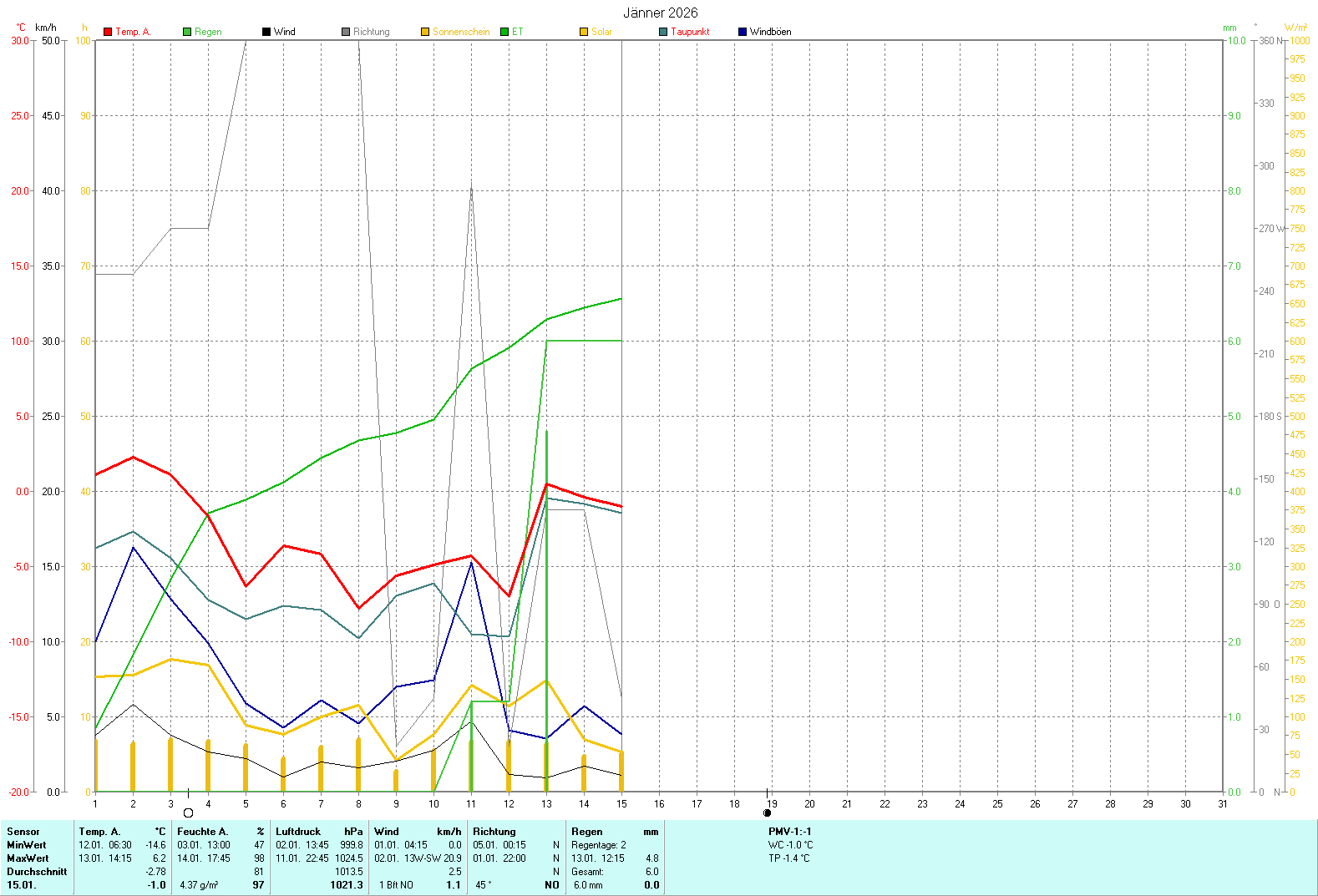
Task: Click the full moon symbol below the axis
Action: (188, 813)
